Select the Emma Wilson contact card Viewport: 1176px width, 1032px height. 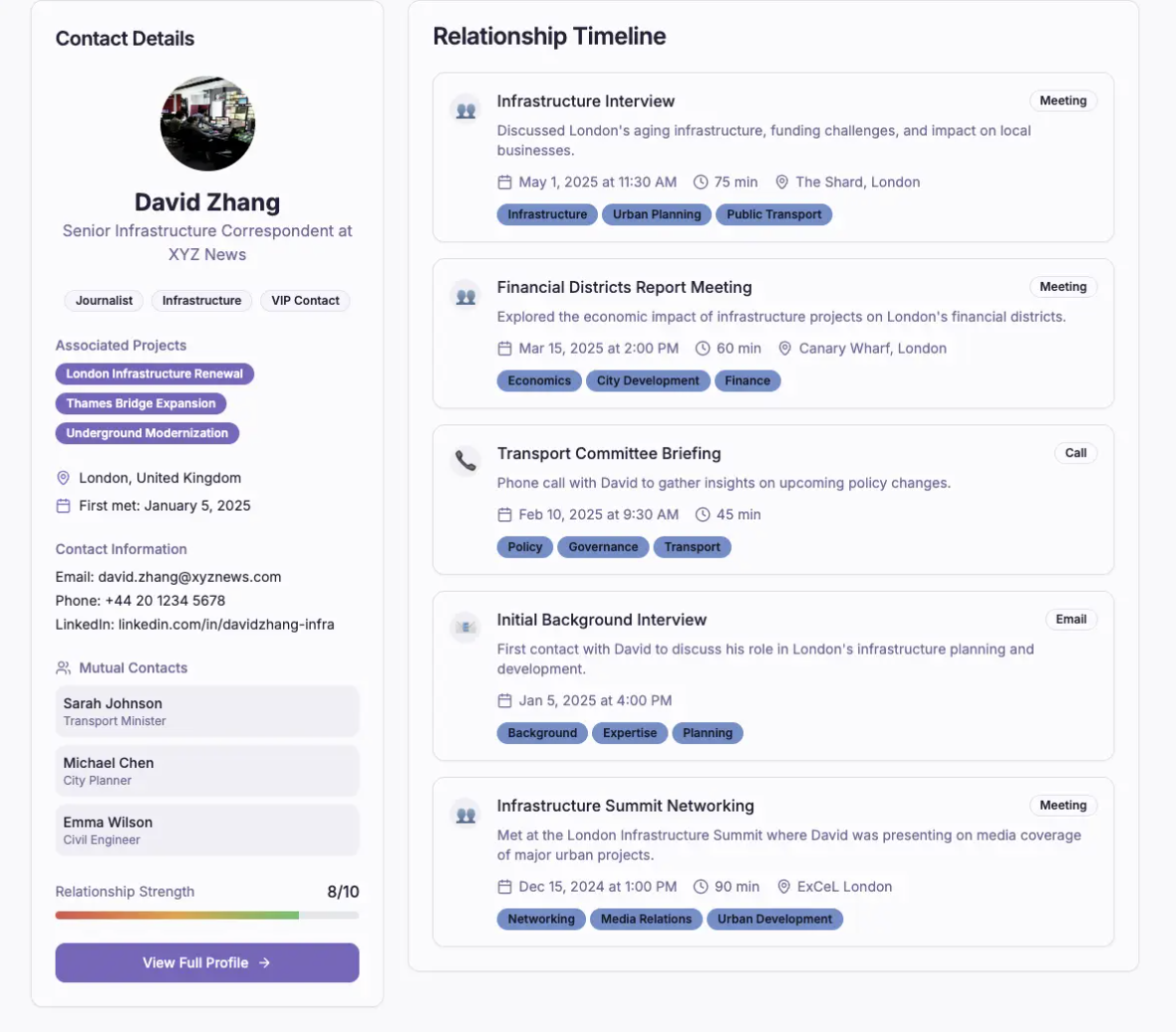click(207, 830)
